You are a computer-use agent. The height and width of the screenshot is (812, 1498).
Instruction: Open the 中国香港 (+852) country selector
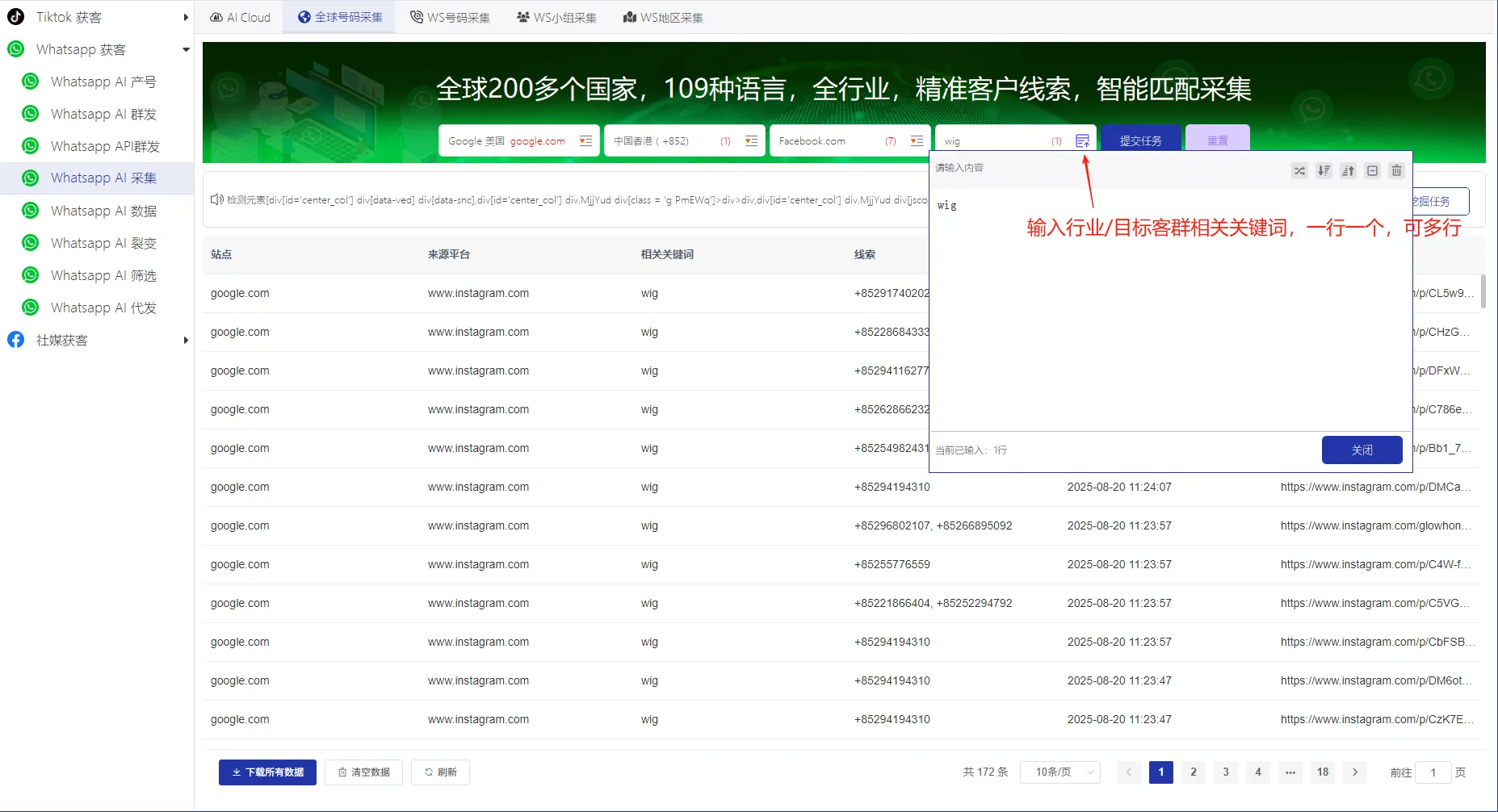[x=683, y=140]
